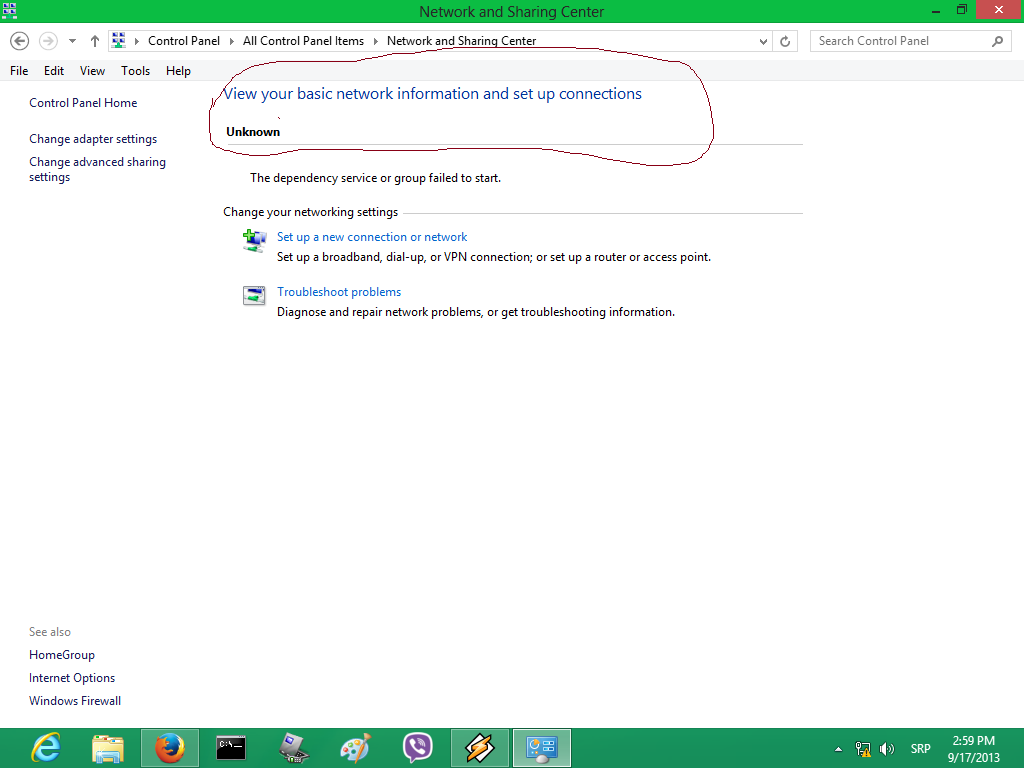Click the dependency service failed message
The width and height of the screenshot is (1024, 768).
[x=375, y=178]
